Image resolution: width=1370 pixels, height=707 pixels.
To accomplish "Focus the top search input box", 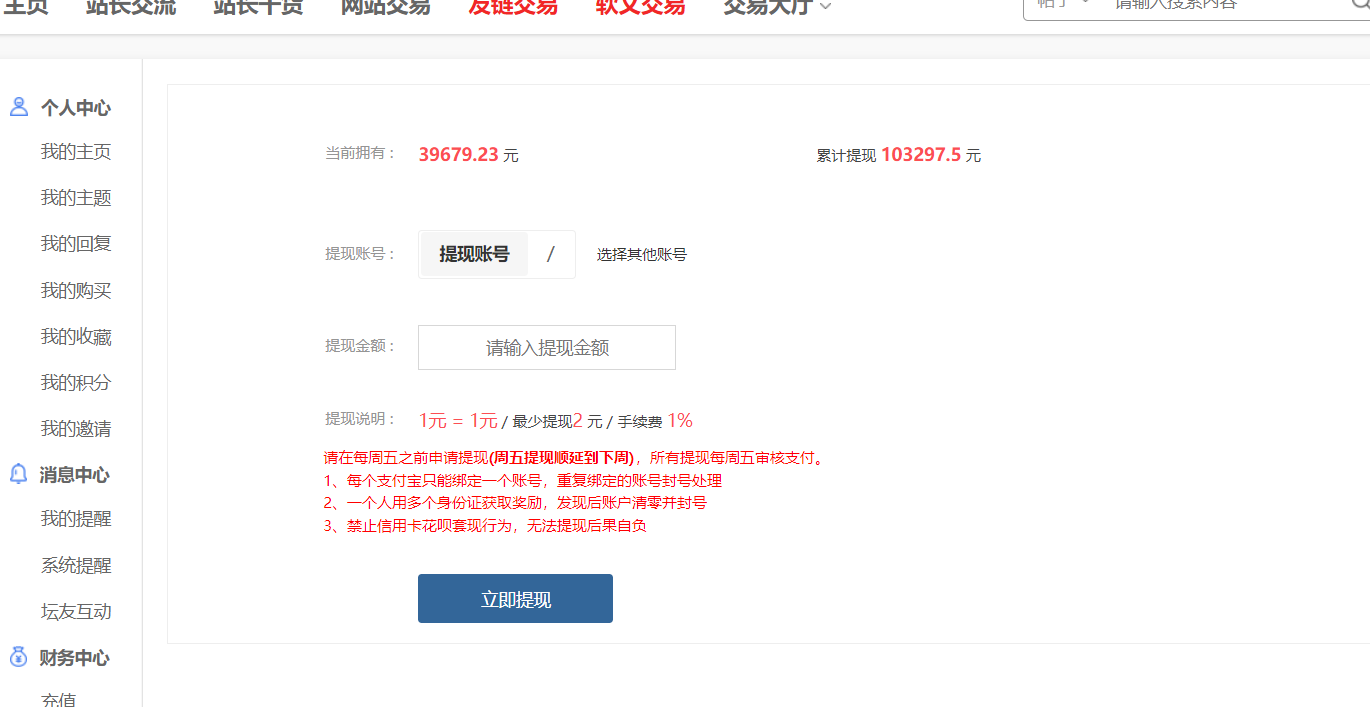I will (1220, 5).
